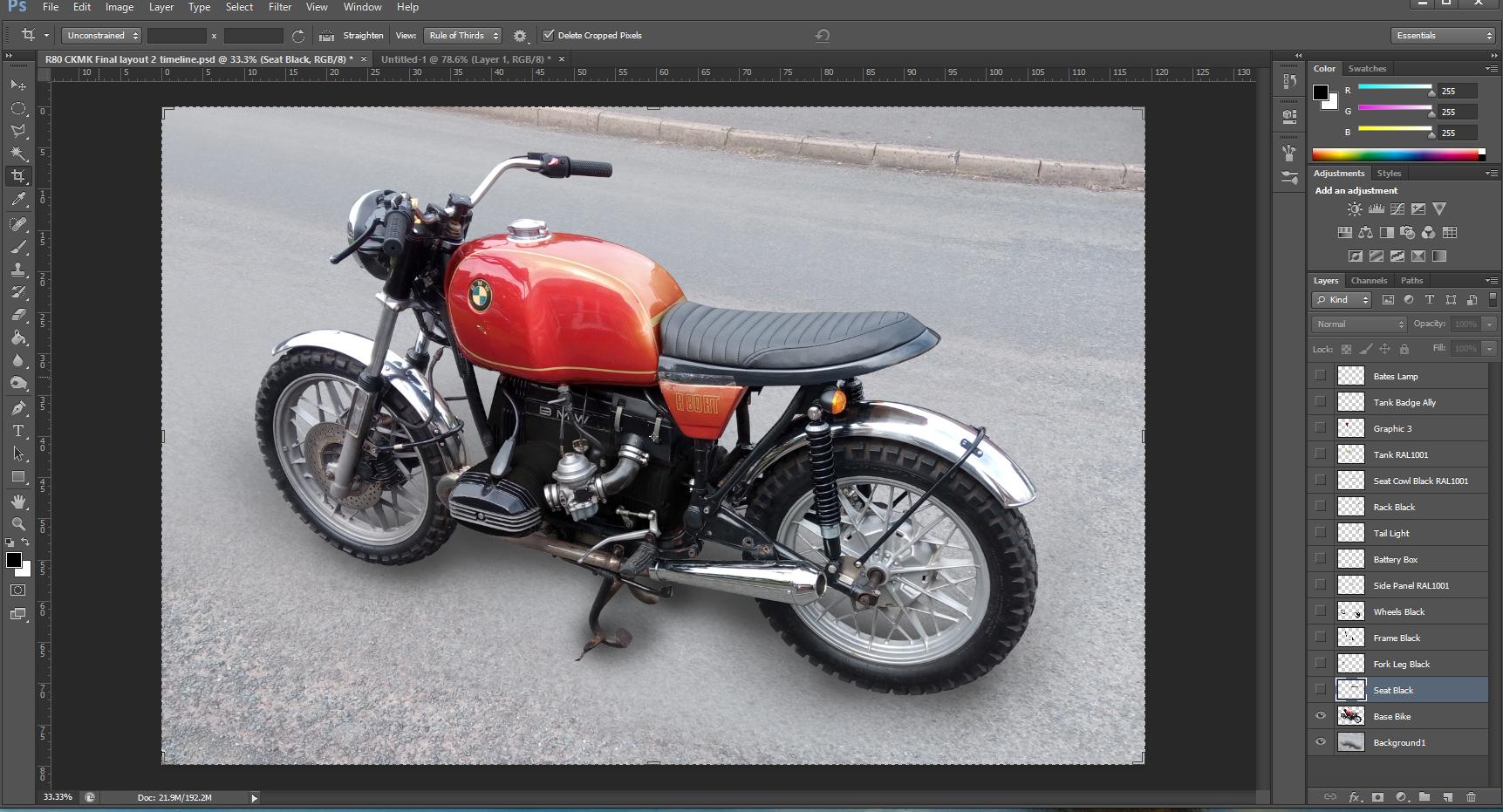Viewport: 1503px width, 812px height.
Task: Select the Elliptical Marquee tool
Action: click(18, 108)
